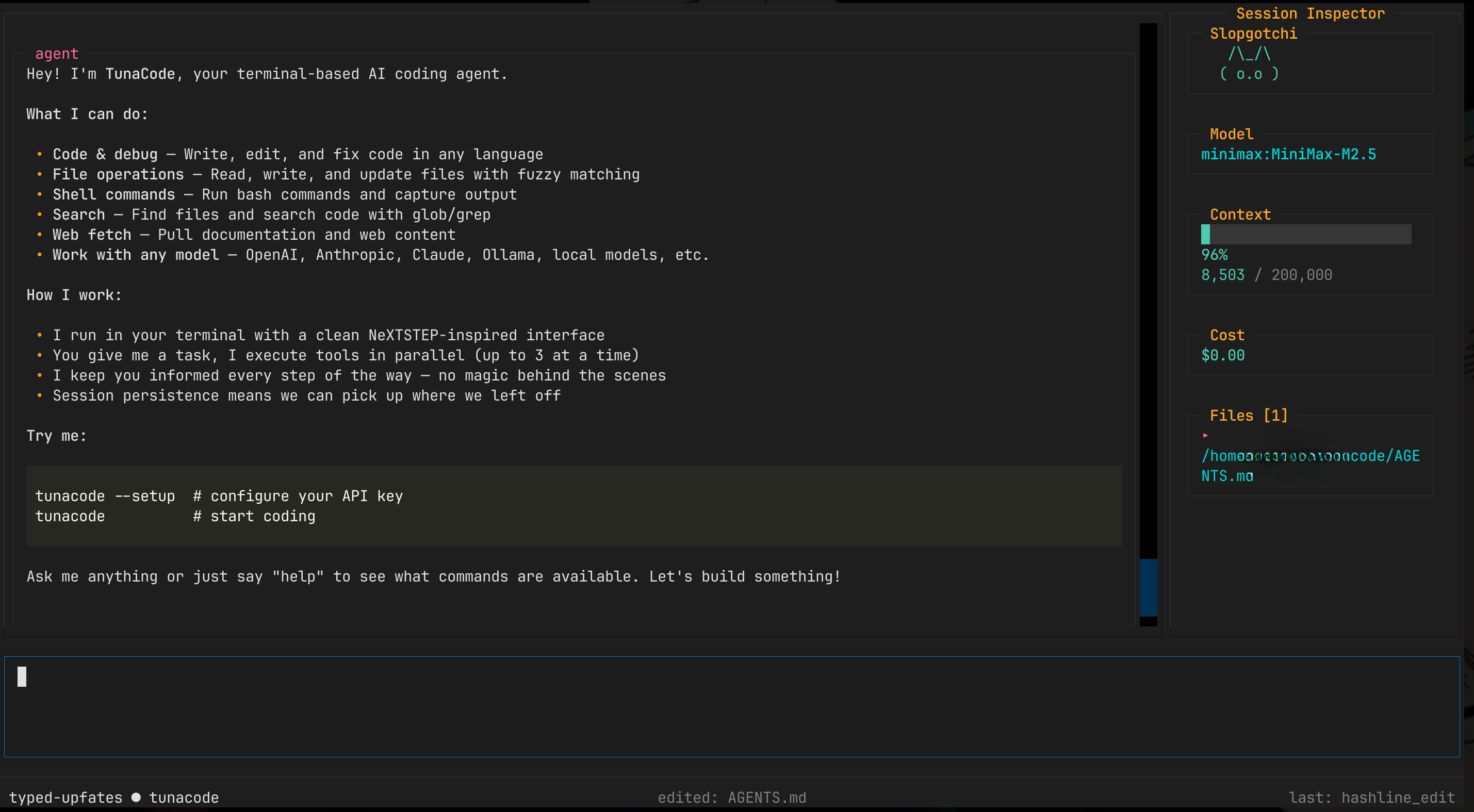Click the 8,503 / 200,000 token count
Viewport: 1474px width, 812px height.
pos(1266,275)
